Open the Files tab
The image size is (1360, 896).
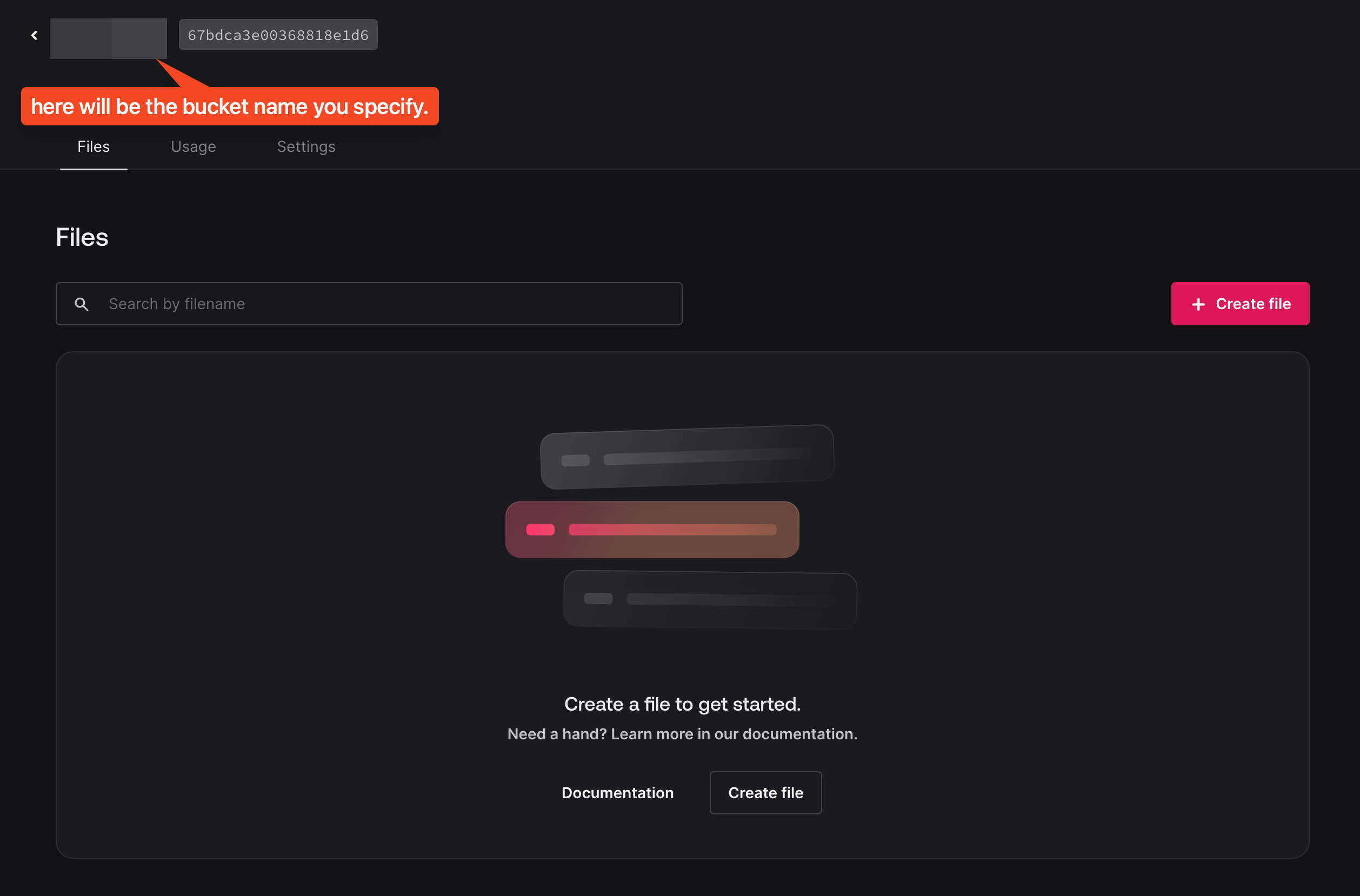[94, 147]
